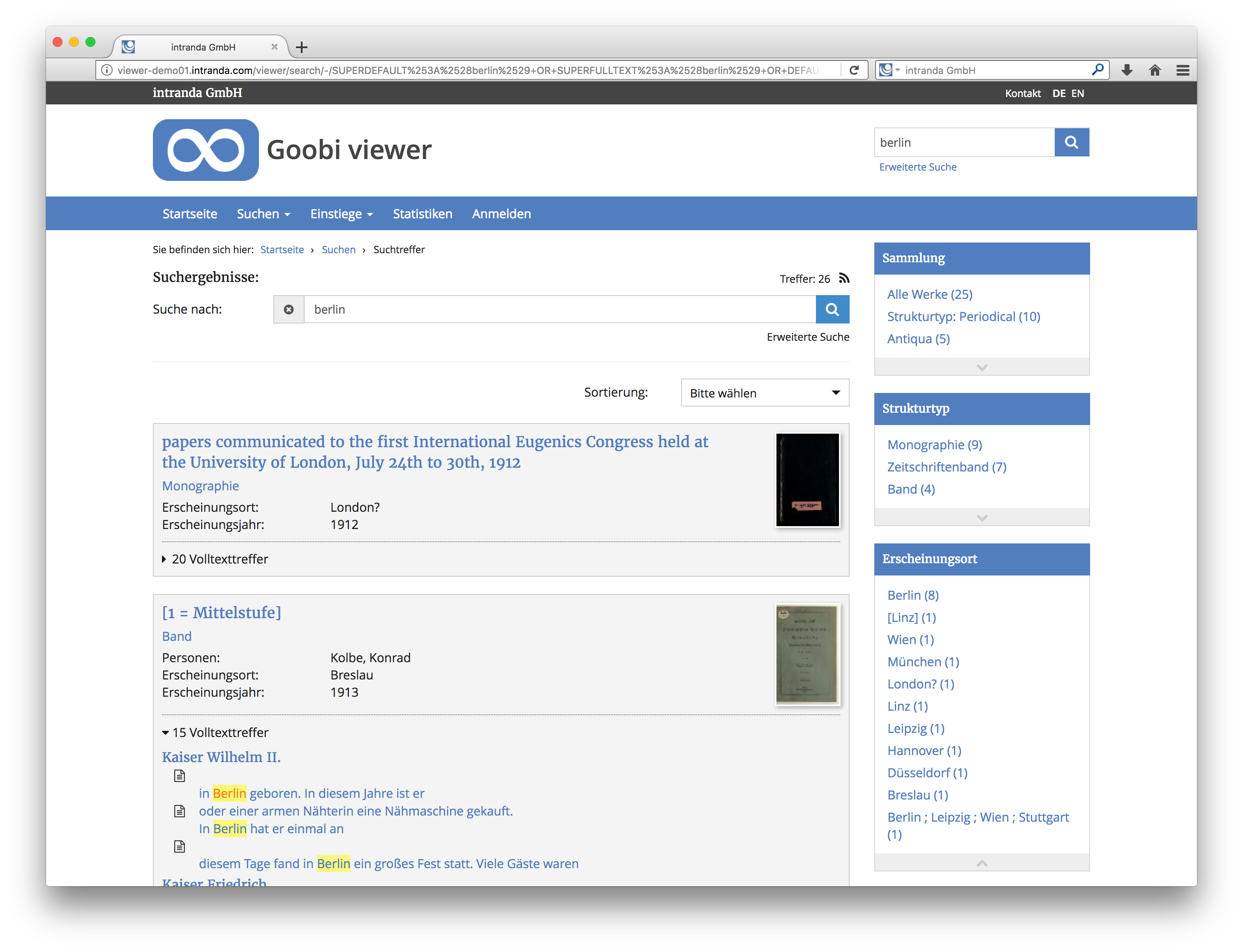Filter by Alle Werke (25)

pyautogui.click(x=930, y=294)
